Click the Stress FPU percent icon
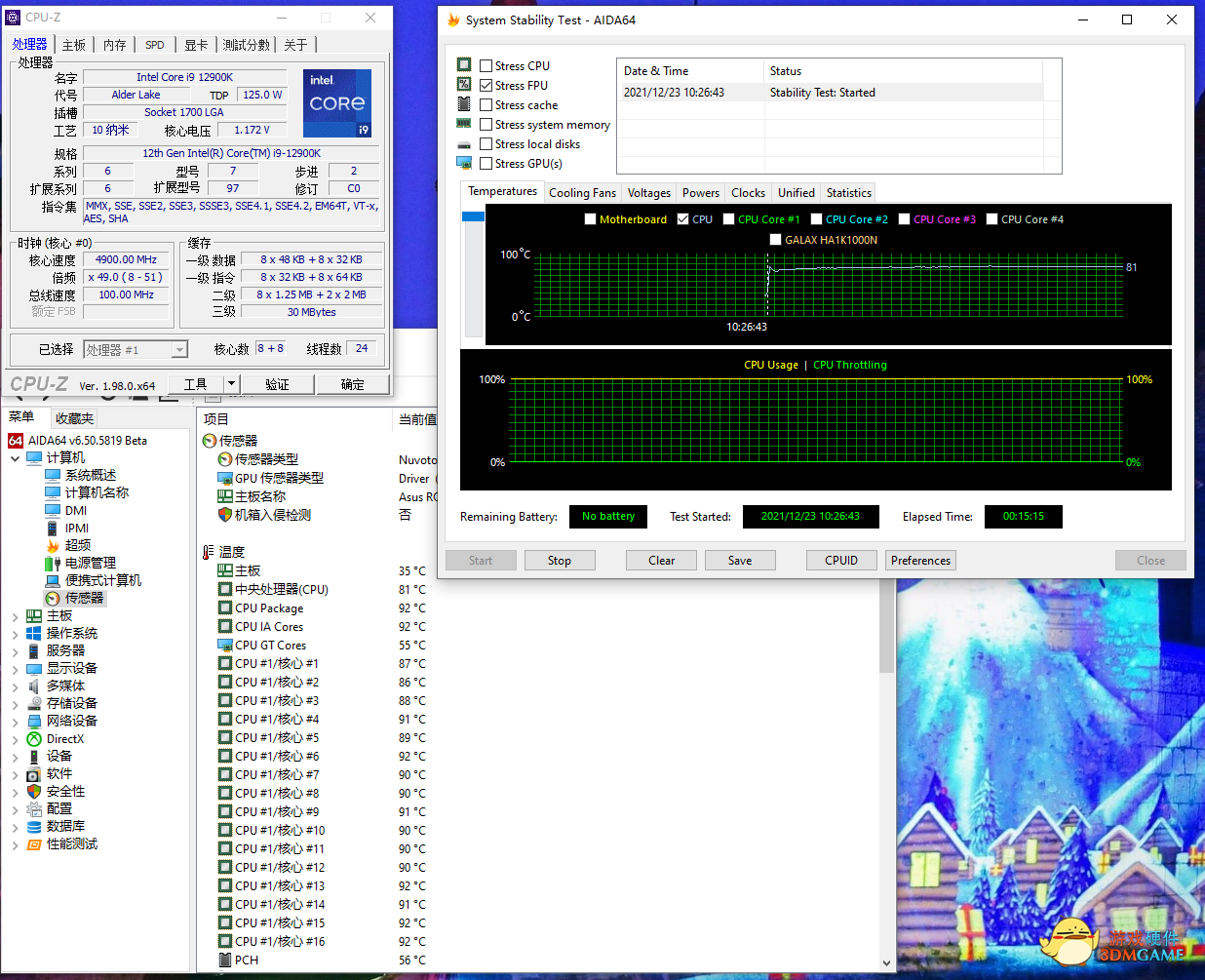 point(464,84)
